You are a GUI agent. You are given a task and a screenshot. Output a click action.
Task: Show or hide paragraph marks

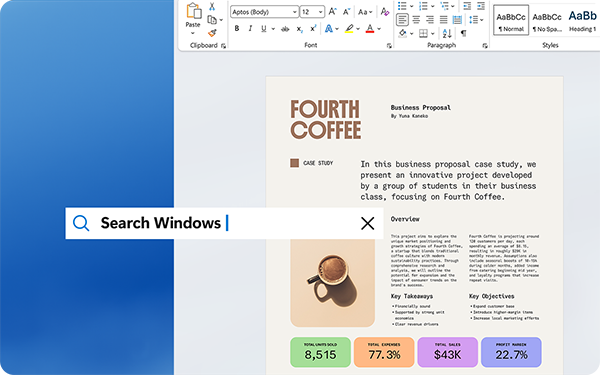[x=463, y=33]
